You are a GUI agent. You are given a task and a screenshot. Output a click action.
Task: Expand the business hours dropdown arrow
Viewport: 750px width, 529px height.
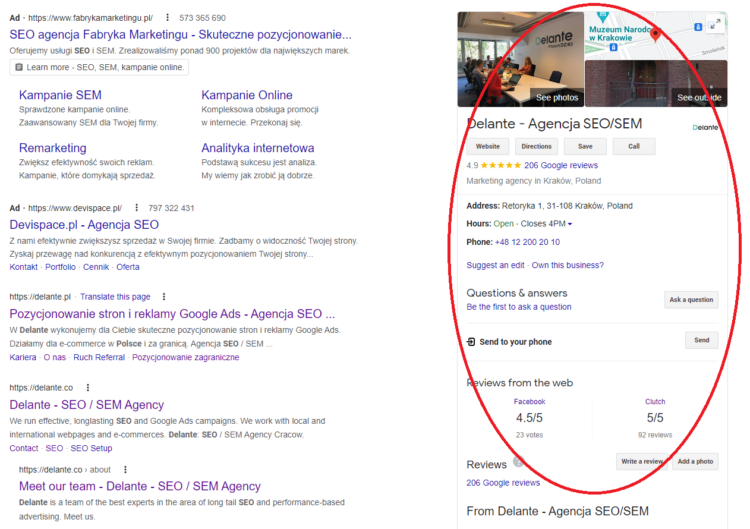tap(570, 224)
